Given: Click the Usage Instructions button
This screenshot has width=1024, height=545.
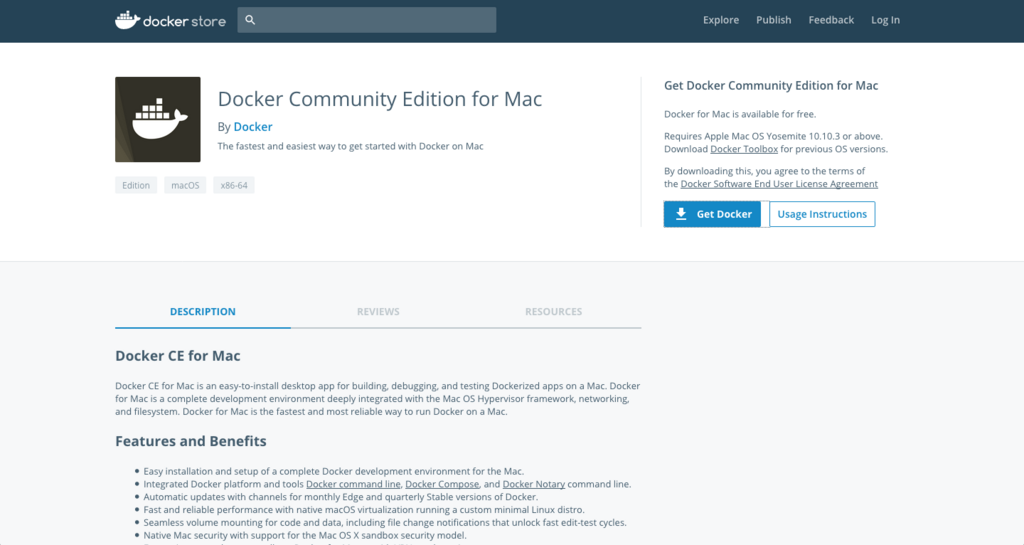Looking at the screenshot, I should point(822,214).
